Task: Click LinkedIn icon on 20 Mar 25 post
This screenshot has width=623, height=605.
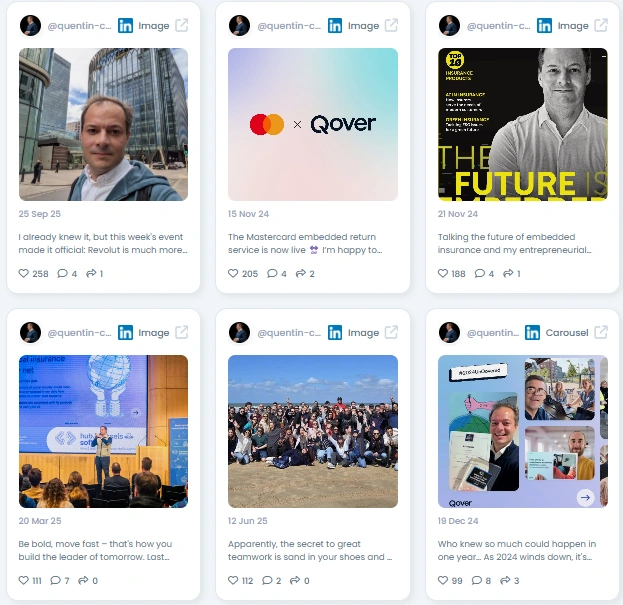Action: [x=126, y=332]
